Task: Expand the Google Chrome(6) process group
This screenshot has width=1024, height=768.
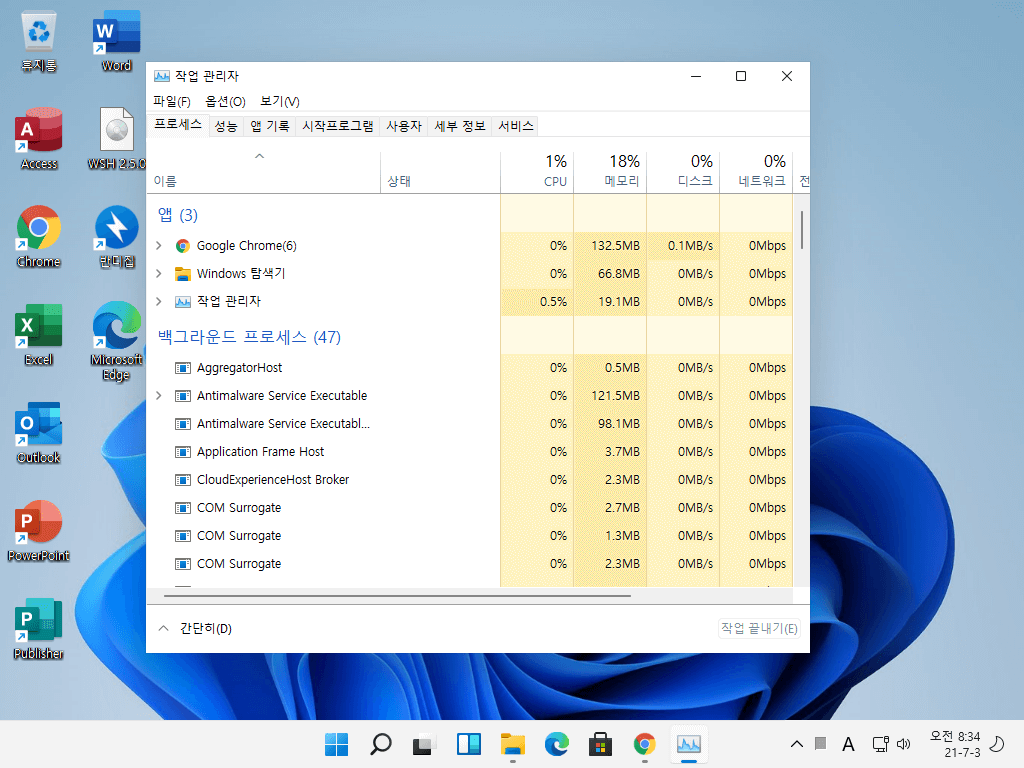Action: (x=159, y=246)
